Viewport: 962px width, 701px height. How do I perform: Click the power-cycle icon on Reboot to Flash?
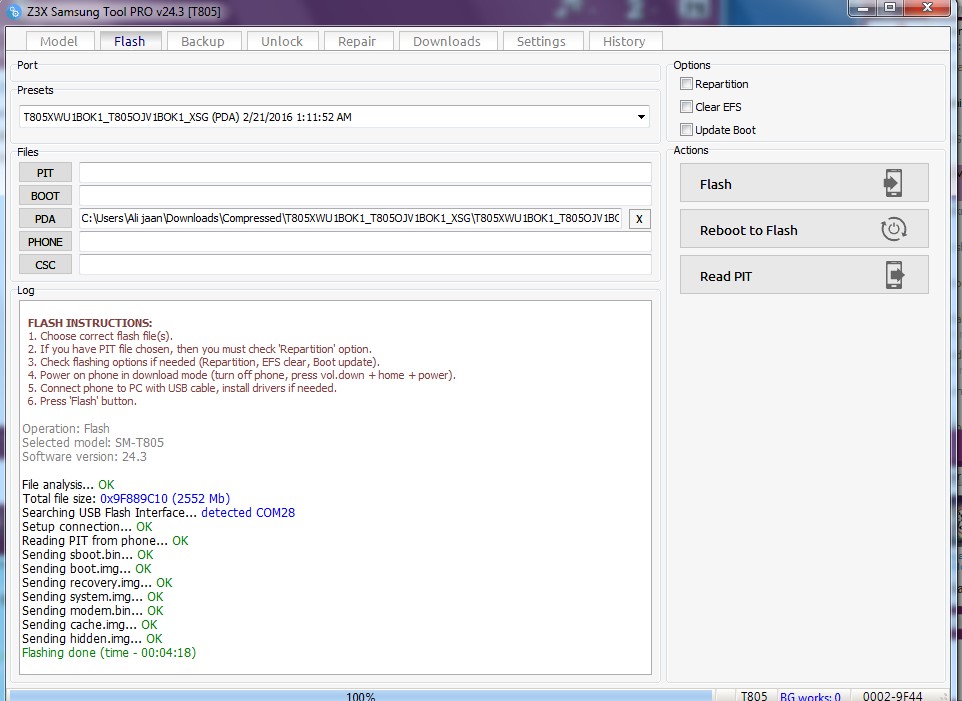coord(893,229)
